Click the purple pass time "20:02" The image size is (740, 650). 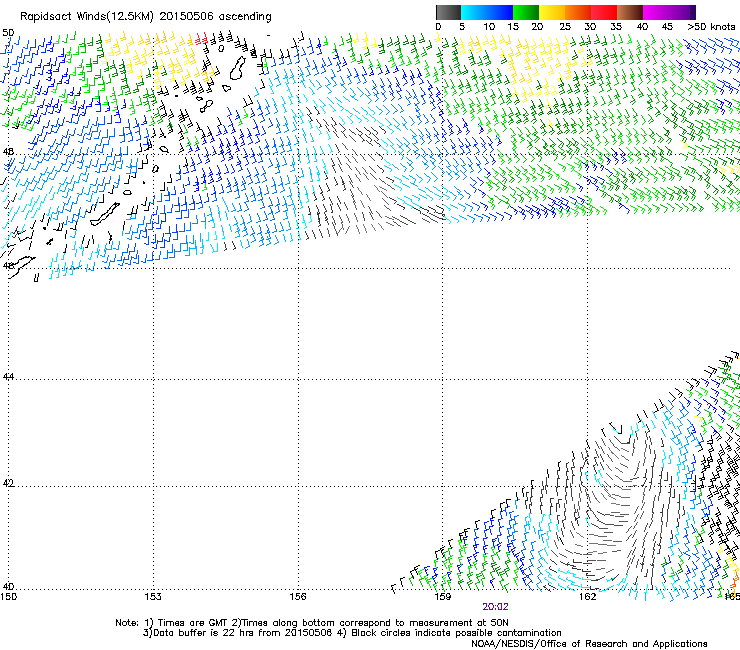coord(495,607)
